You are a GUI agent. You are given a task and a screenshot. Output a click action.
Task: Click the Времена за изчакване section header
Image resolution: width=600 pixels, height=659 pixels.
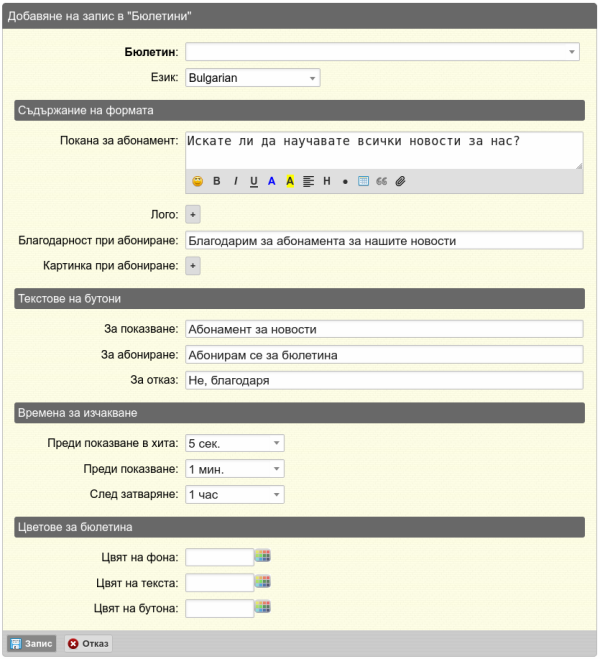[x=300, y=413]
